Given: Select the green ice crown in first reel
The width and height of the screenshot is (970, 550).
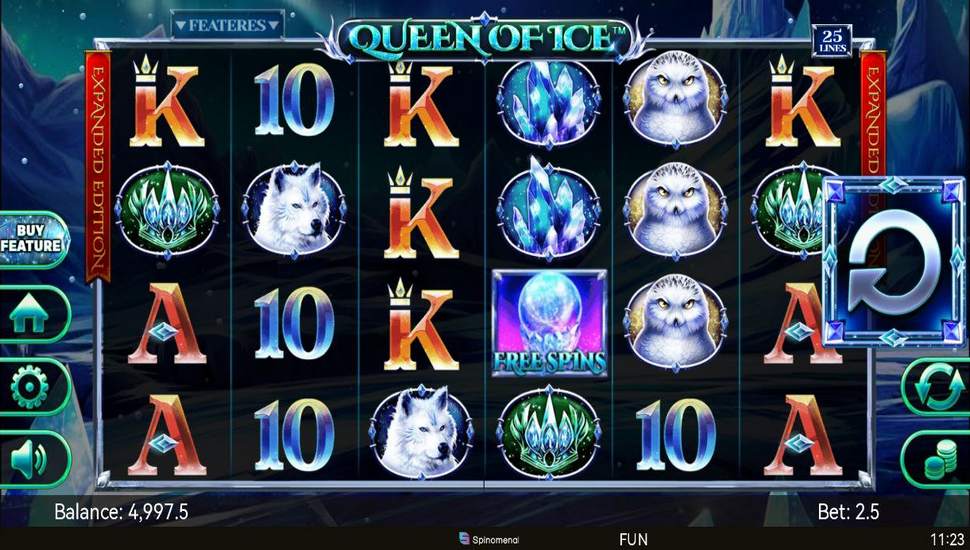Looking at the screenshot, I should [x=167, y=210].
